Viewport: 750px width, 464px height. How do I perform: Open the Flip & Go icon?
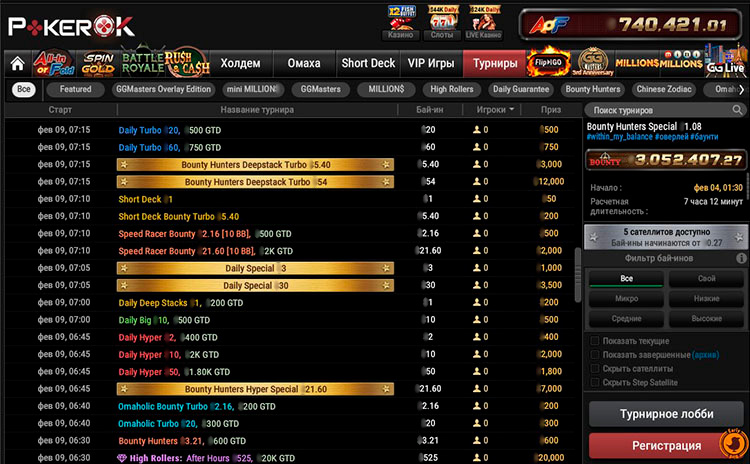(548, 63)
